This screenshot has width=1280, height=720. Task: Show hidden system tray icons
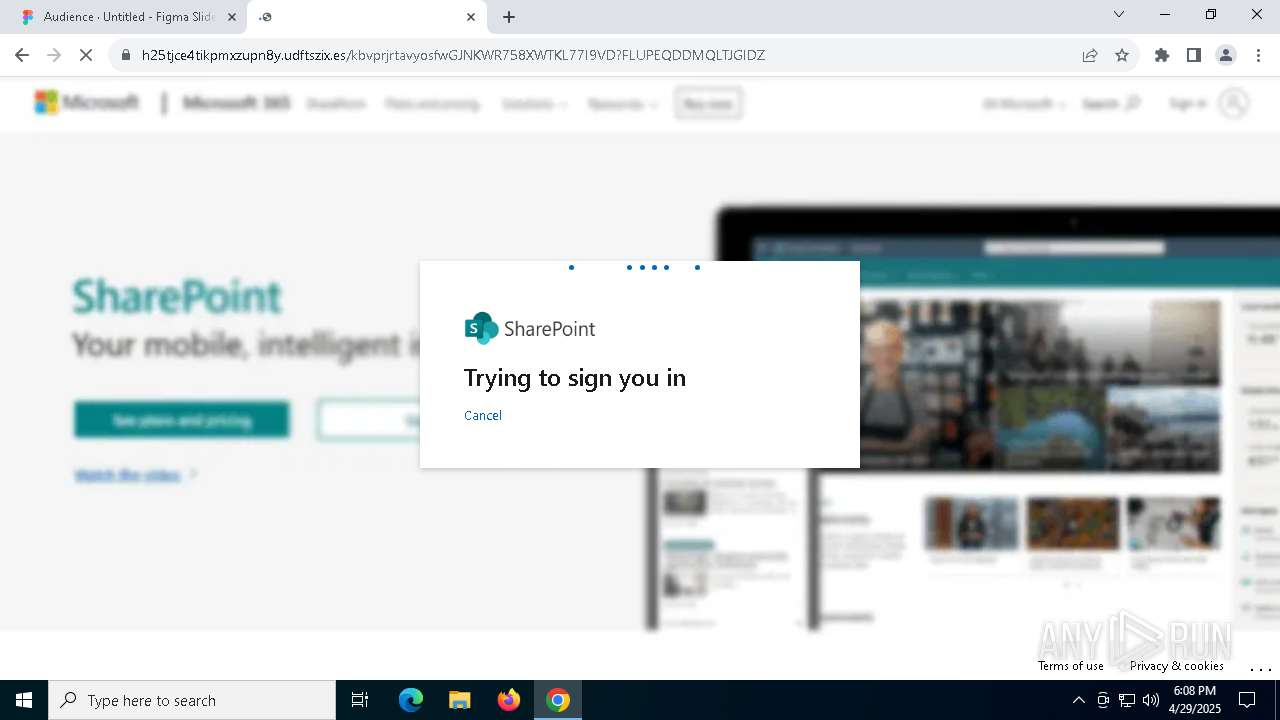pyautogui.click(x=1078, y=700)
